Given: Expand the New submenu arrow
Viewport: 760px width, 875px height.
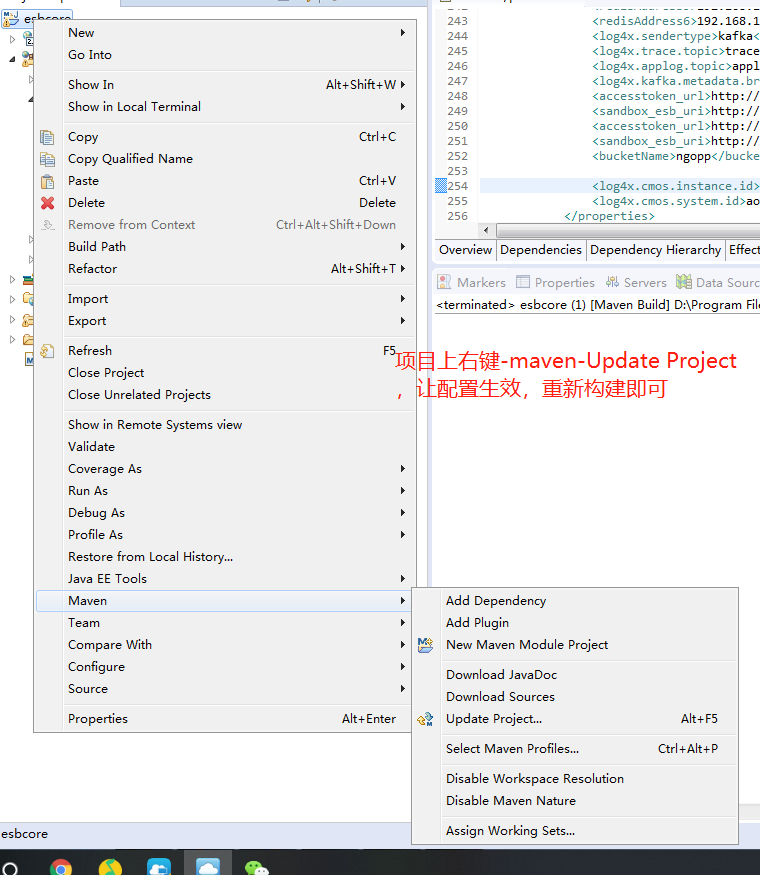Looking at the screenshot, I should [402, 33].
